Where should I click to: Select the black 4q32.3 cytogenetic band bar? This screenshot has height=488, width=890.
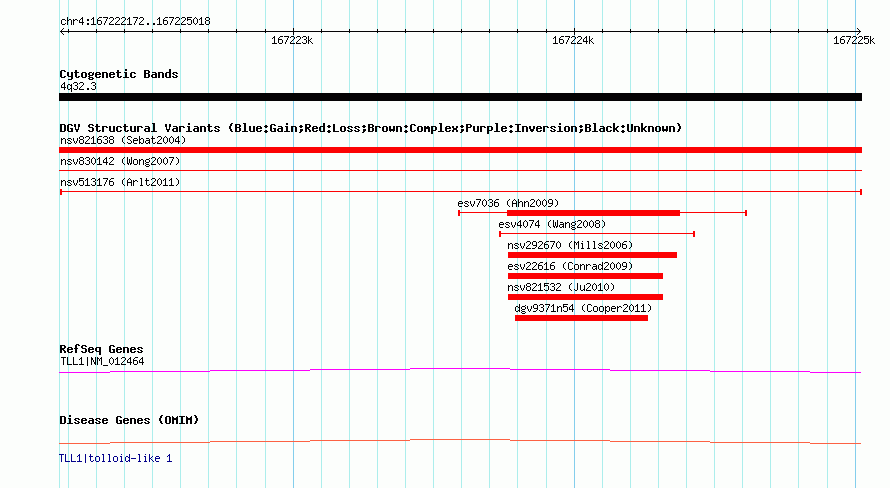[460, 97]
